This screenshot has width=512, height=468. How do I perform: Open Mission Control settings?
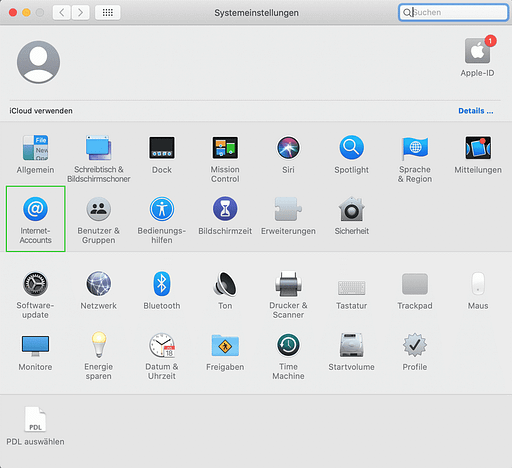pos(225,159)
